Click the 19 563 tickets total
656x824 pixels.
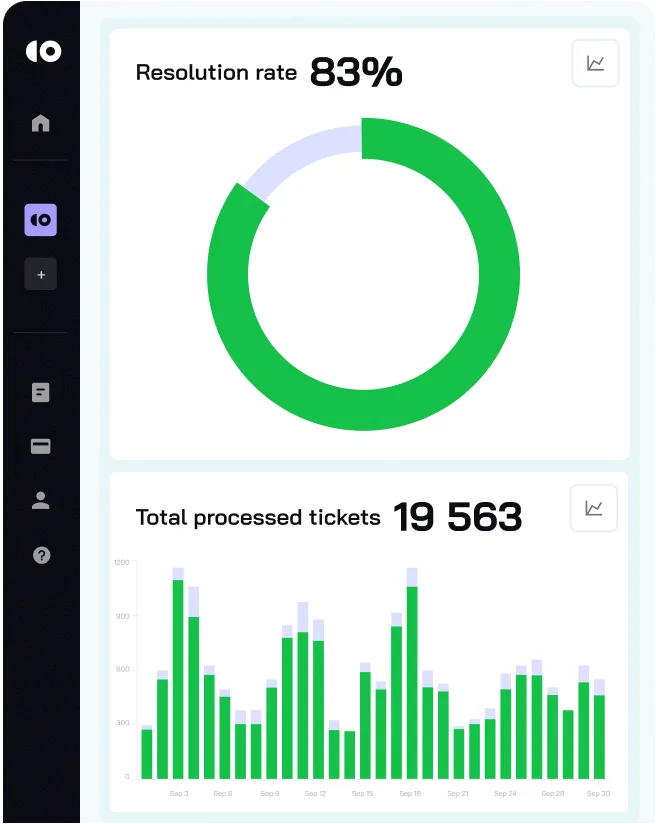click(x=457, y=518)
